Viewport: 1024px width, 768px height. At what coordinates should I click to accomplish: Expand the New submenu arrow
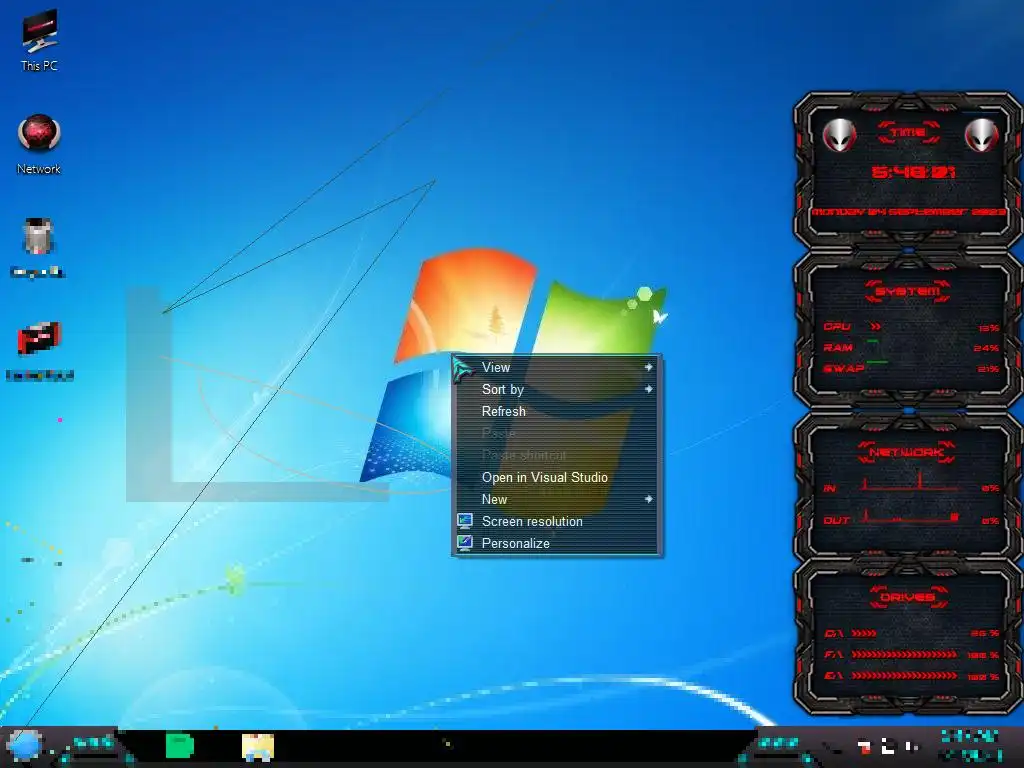pyautogui.click(x=648, y=499)
